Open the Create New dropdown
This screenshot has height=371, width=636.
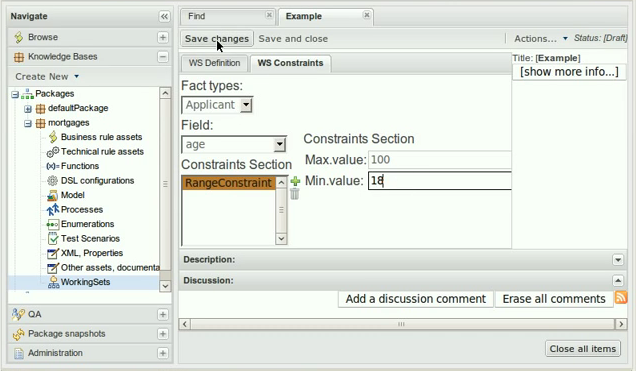[x=47, y=76]
